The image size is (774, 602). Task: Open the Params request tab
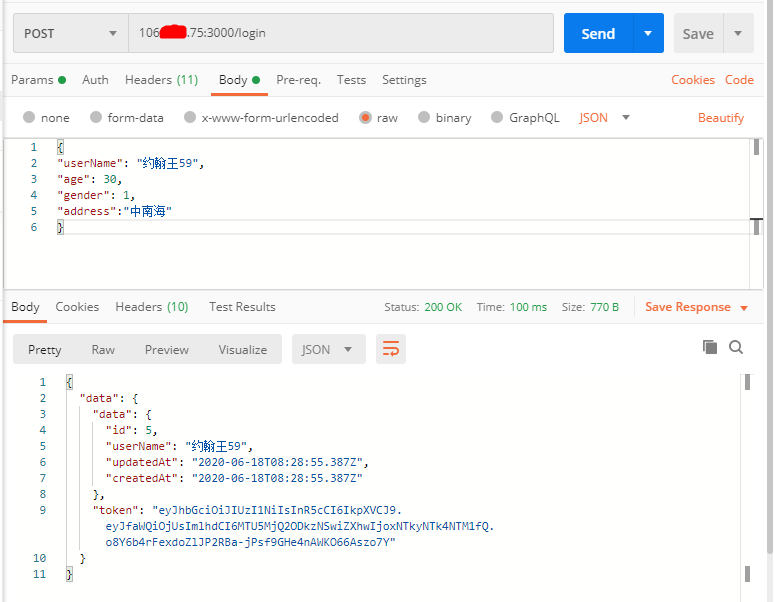[38, 80]
